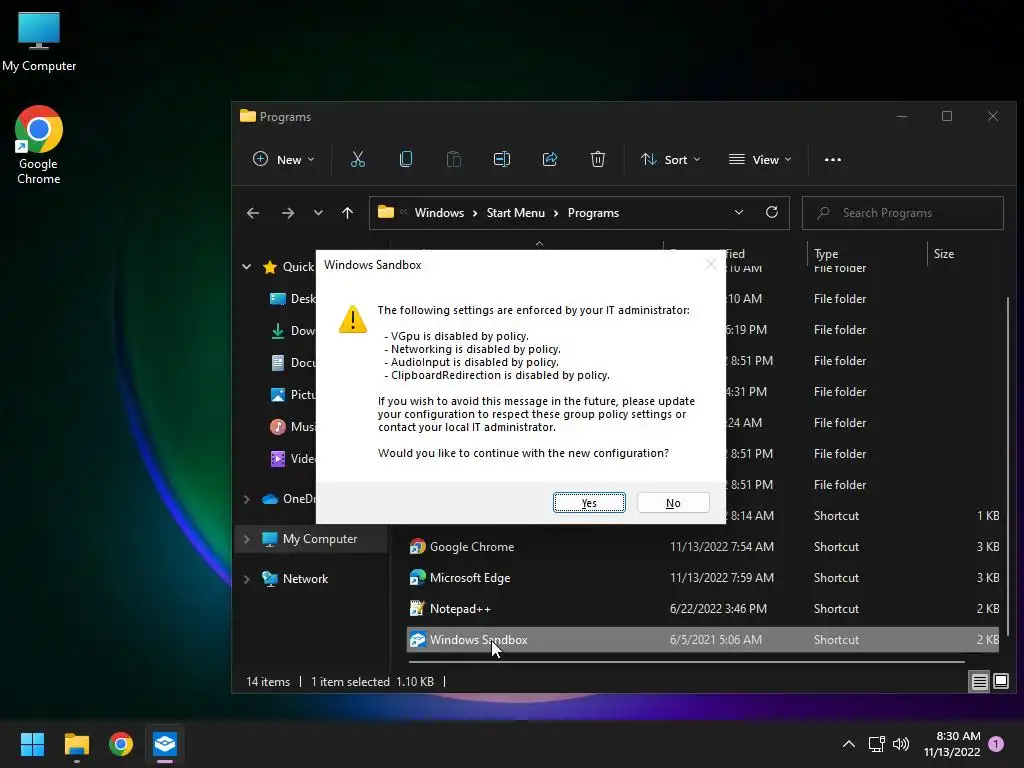1024x768 pixels.
Task: Expand the Network tree node
Action: coord(246,579)
